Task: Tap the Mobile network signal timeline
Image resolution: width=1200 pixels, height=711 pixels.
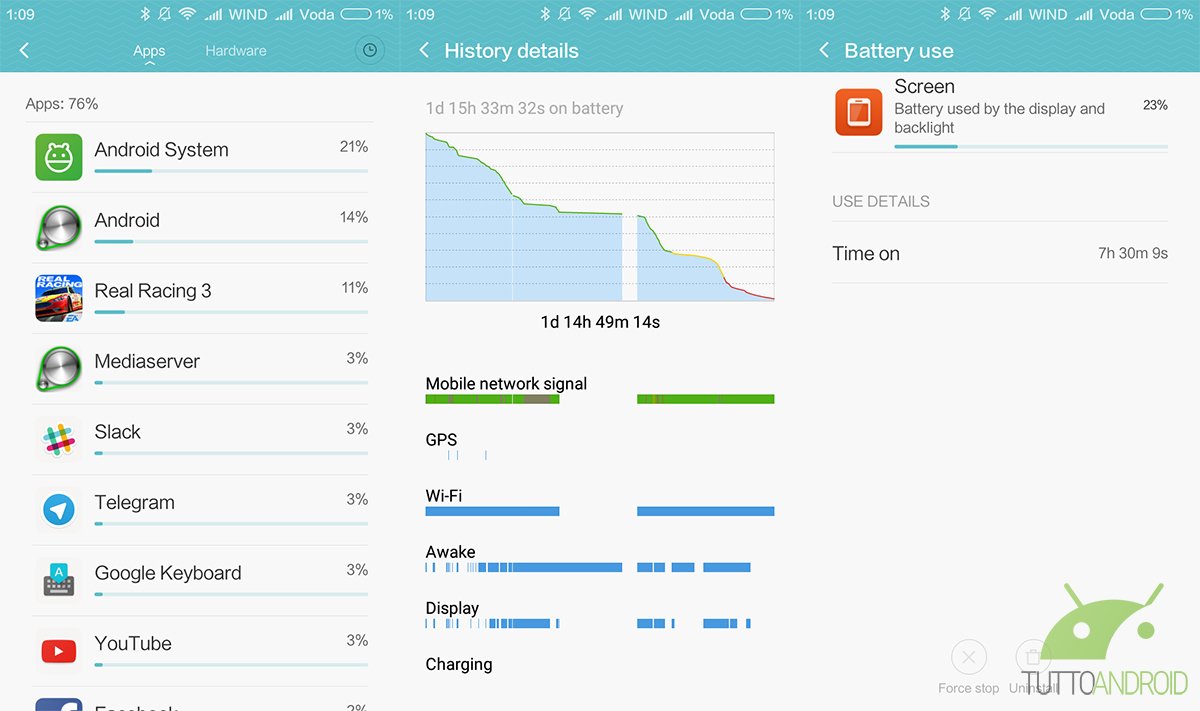Action: click(x=600, y=399)
